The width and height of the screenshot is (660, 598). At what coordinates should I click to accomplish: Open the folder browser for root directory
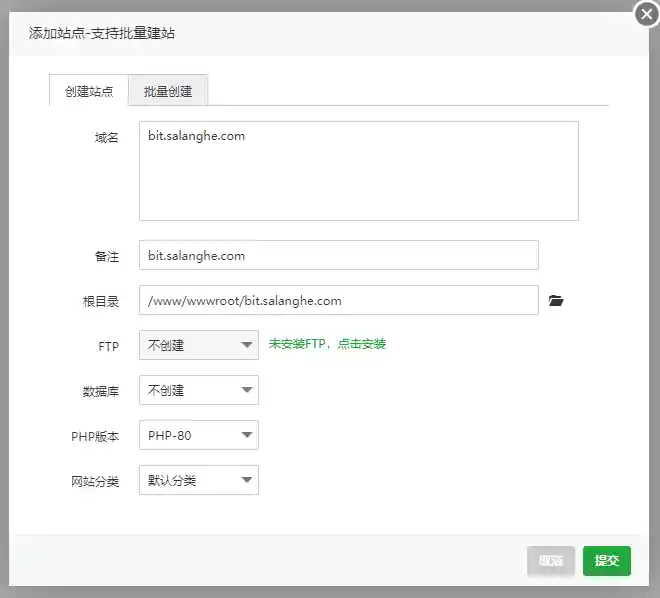tap(556, 300)
